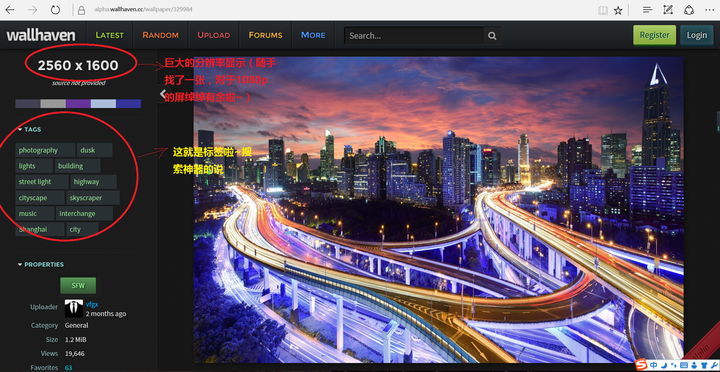Image resolution: width=720 pixels, height=372 pixels.
Task: Click the Shanghai tag
Action: (40, 230)
